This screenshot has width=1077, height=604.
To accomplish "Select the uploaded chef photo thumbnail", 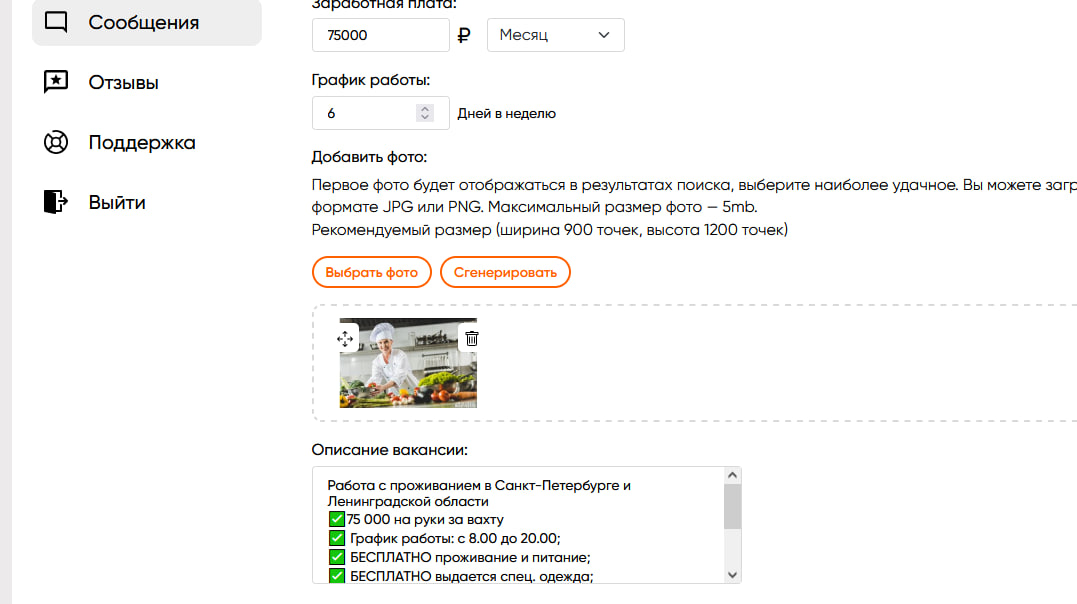I will 408,363.
